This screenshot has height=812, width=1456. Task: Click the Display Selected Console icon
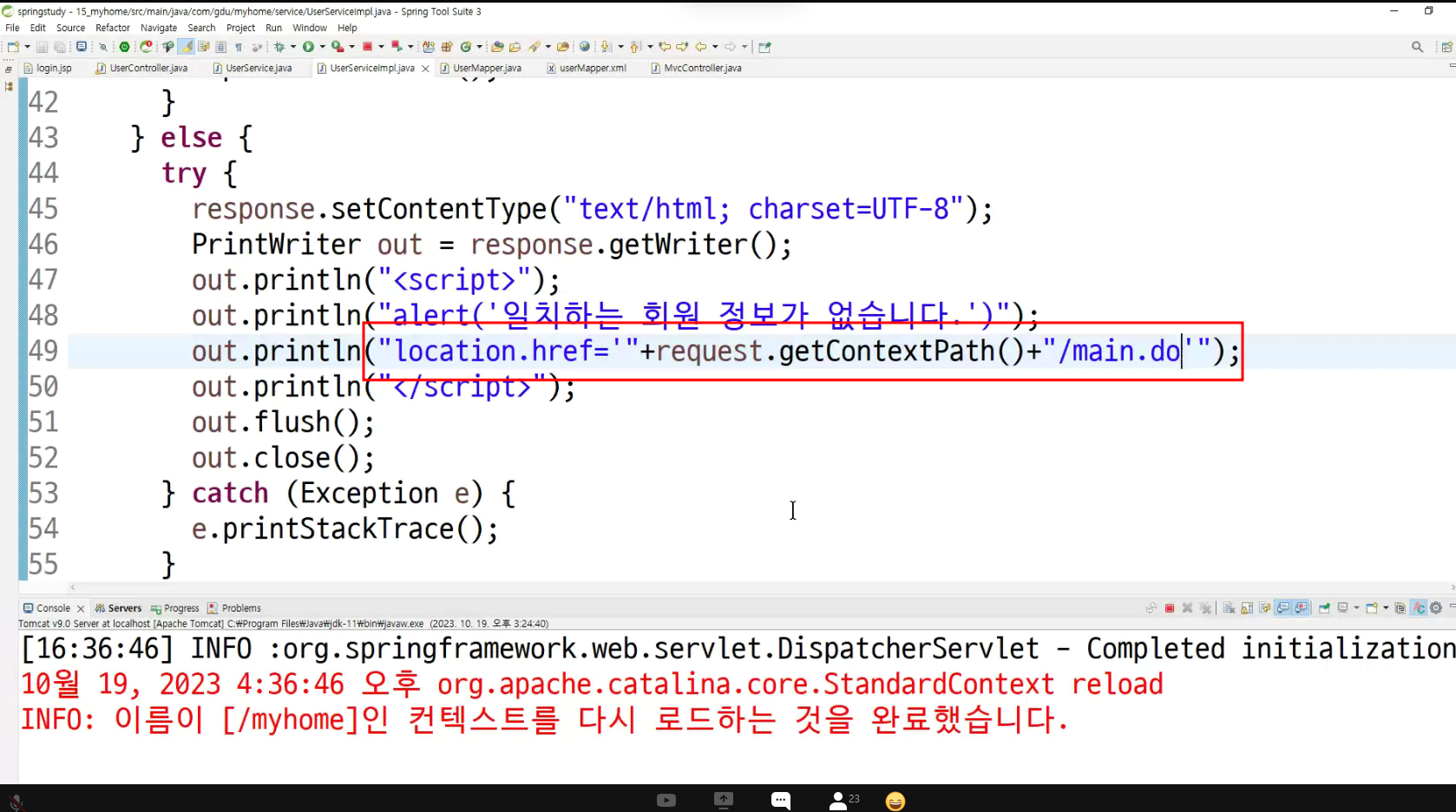tap(1342, 608)
